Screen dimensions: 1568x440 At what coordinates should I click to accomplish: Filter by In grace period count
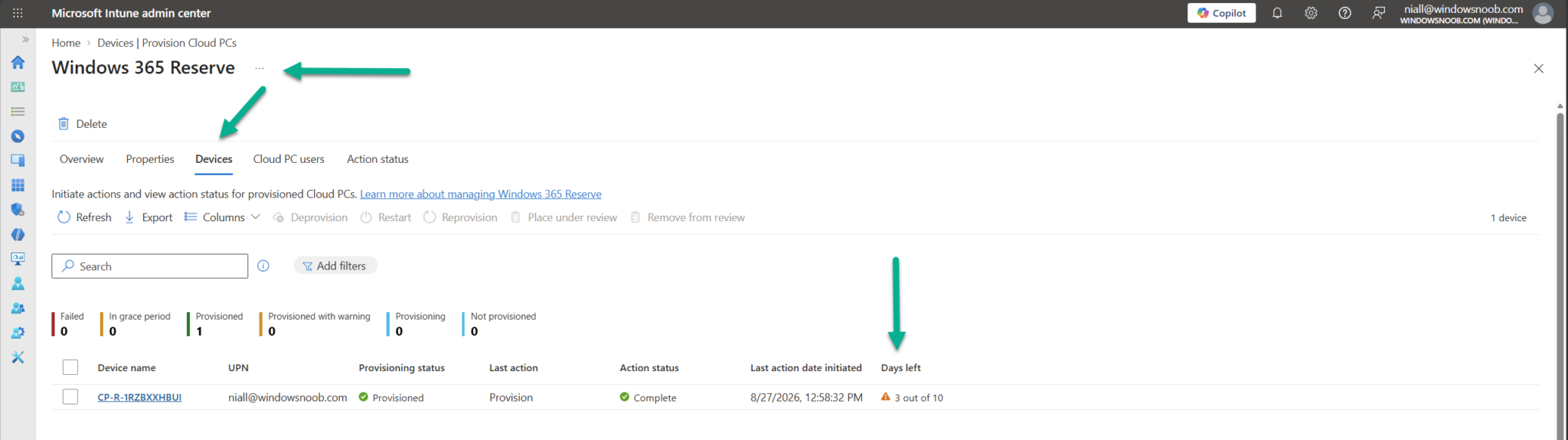(136, 324)
